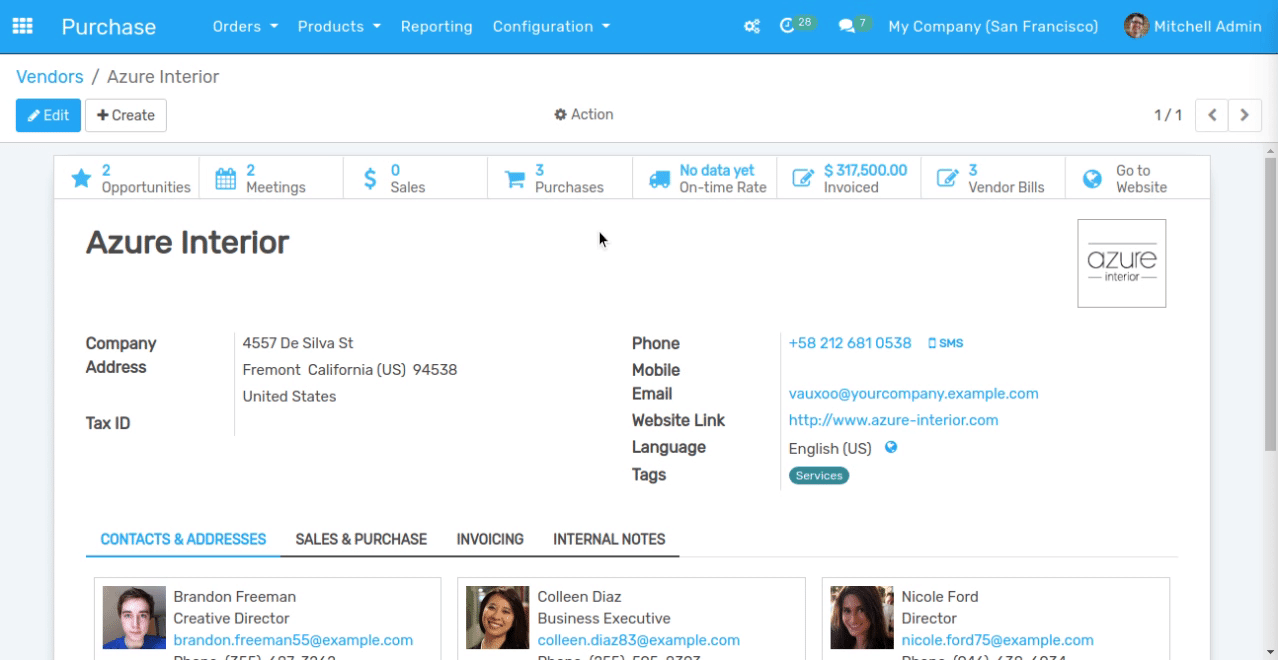This screenshot has height=660, width=1278.
Task: Click the Create button
Action: click(126, 115)
